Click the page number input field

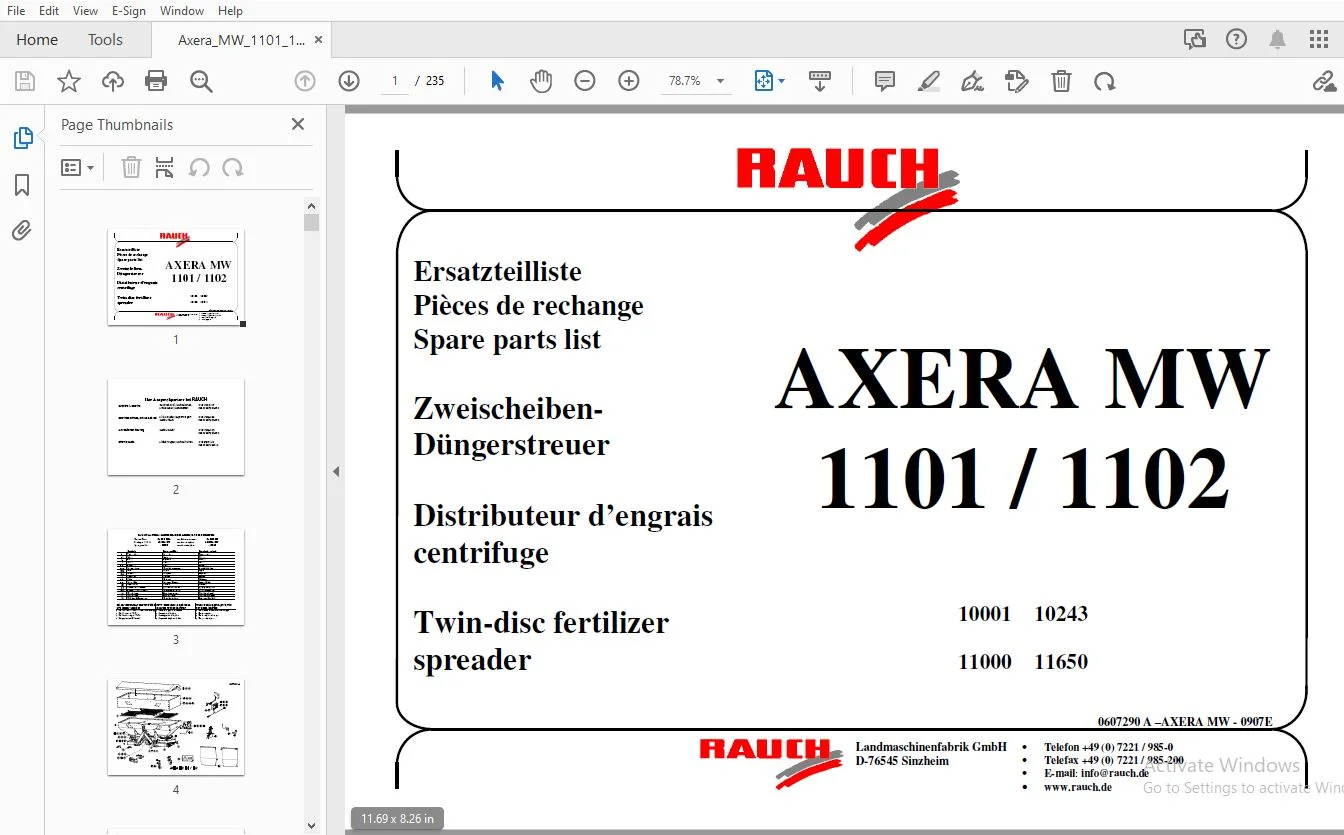[x=395, y=82]
